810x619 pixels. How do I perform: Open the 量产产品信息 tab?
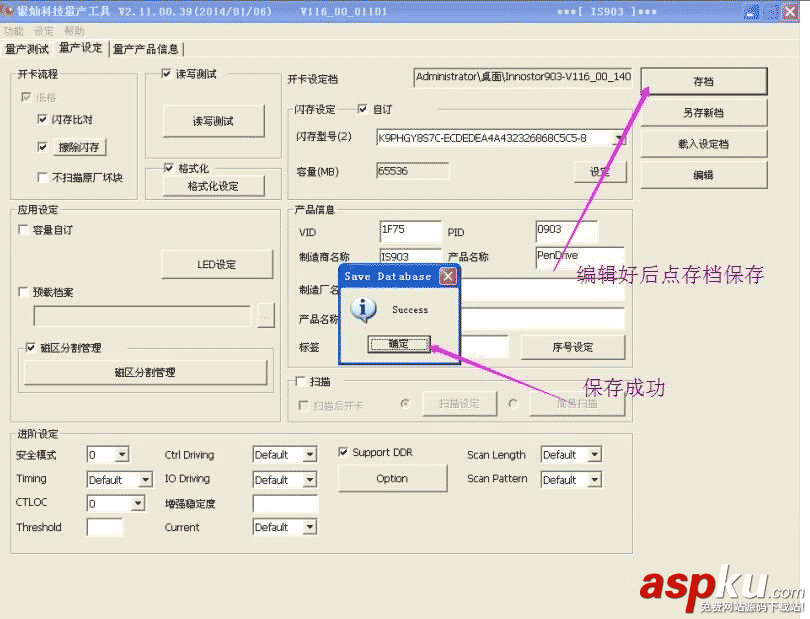coord(146,49)
